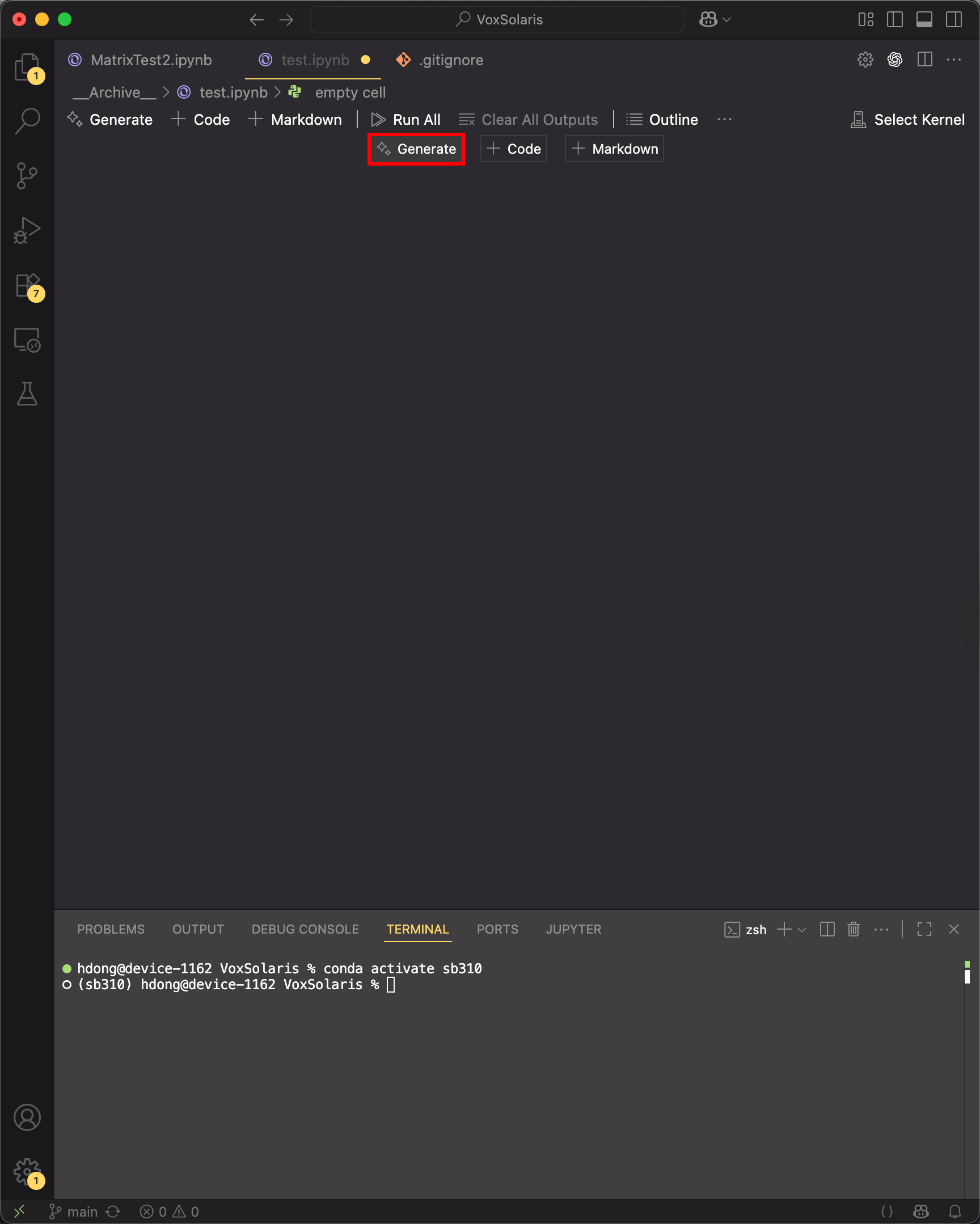Expand notebook toolbar more actions ellipsis
The width and height of the screenshot is (980, 1224).
pyautogui.click(x=724, y=120)
